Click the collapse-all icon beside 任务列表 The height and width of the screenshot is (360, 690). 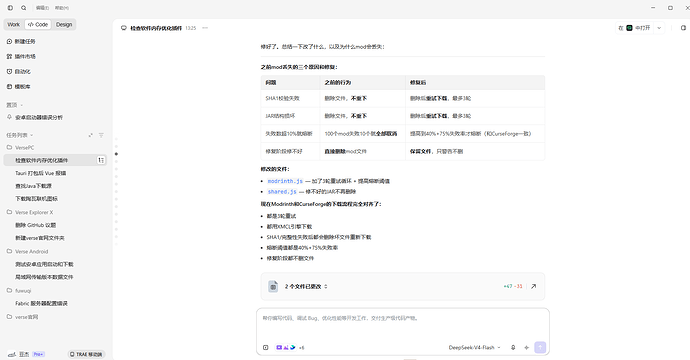[x=91, y=135]
